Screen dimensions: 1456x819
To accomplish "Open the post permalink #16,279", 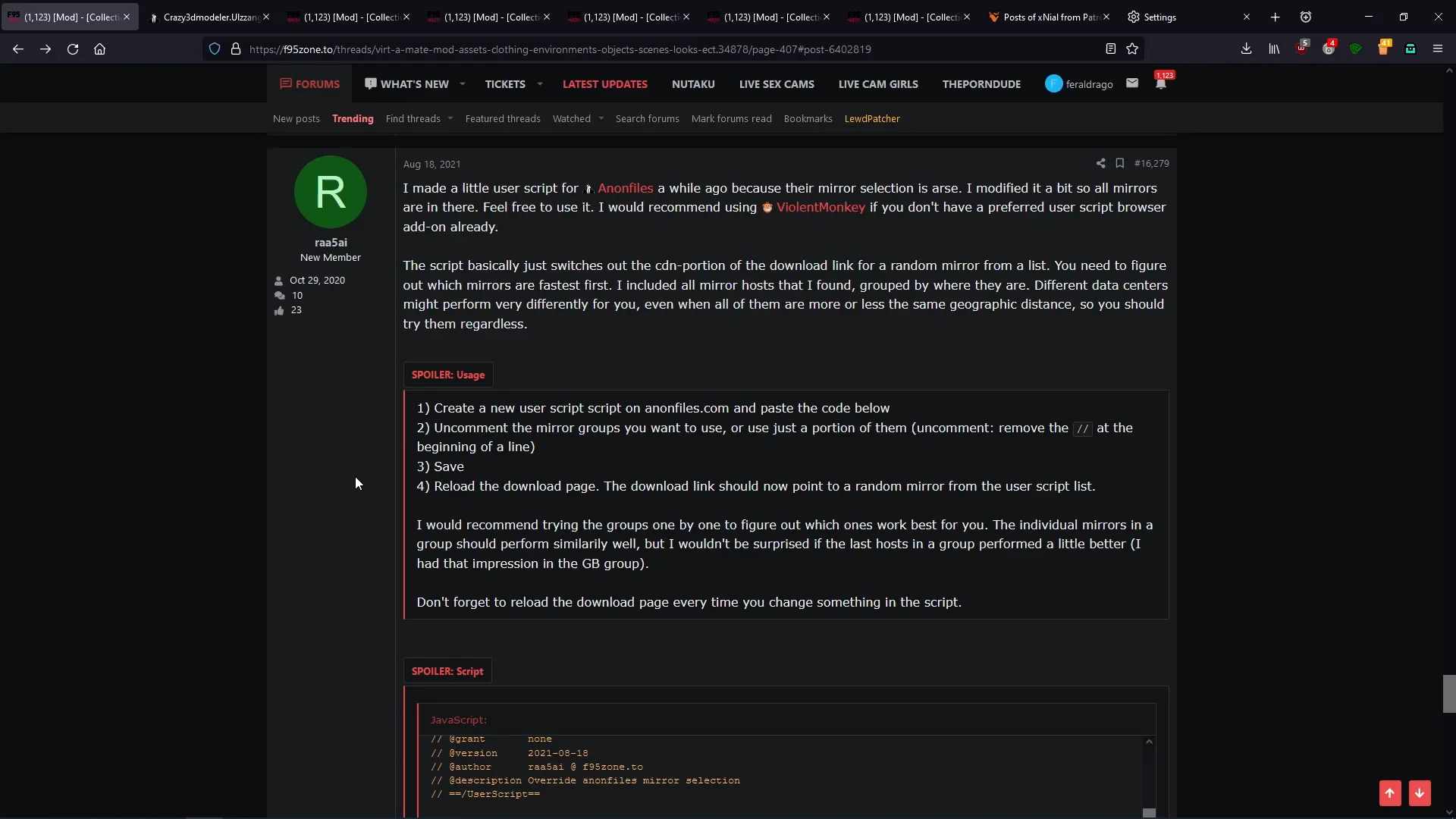I will tap(1151, 163).
